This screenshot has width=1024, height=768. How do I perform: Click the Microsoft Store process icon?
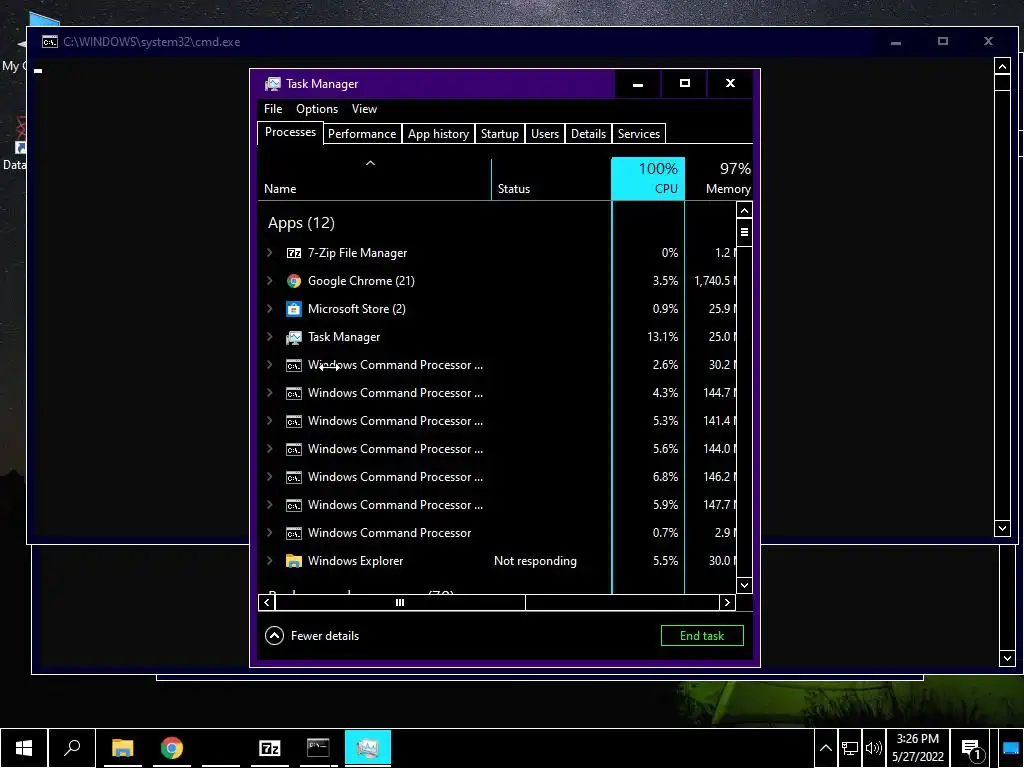(294, 309)
